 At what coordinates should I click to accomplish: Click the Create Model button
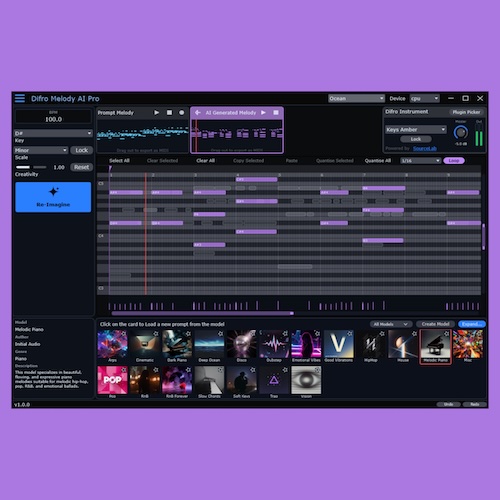coord(435,324)
